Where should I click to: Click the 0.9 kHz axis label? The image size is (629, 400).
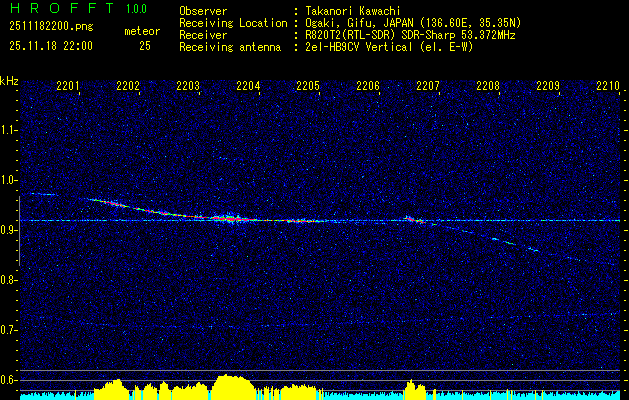[x=9, y=230]
